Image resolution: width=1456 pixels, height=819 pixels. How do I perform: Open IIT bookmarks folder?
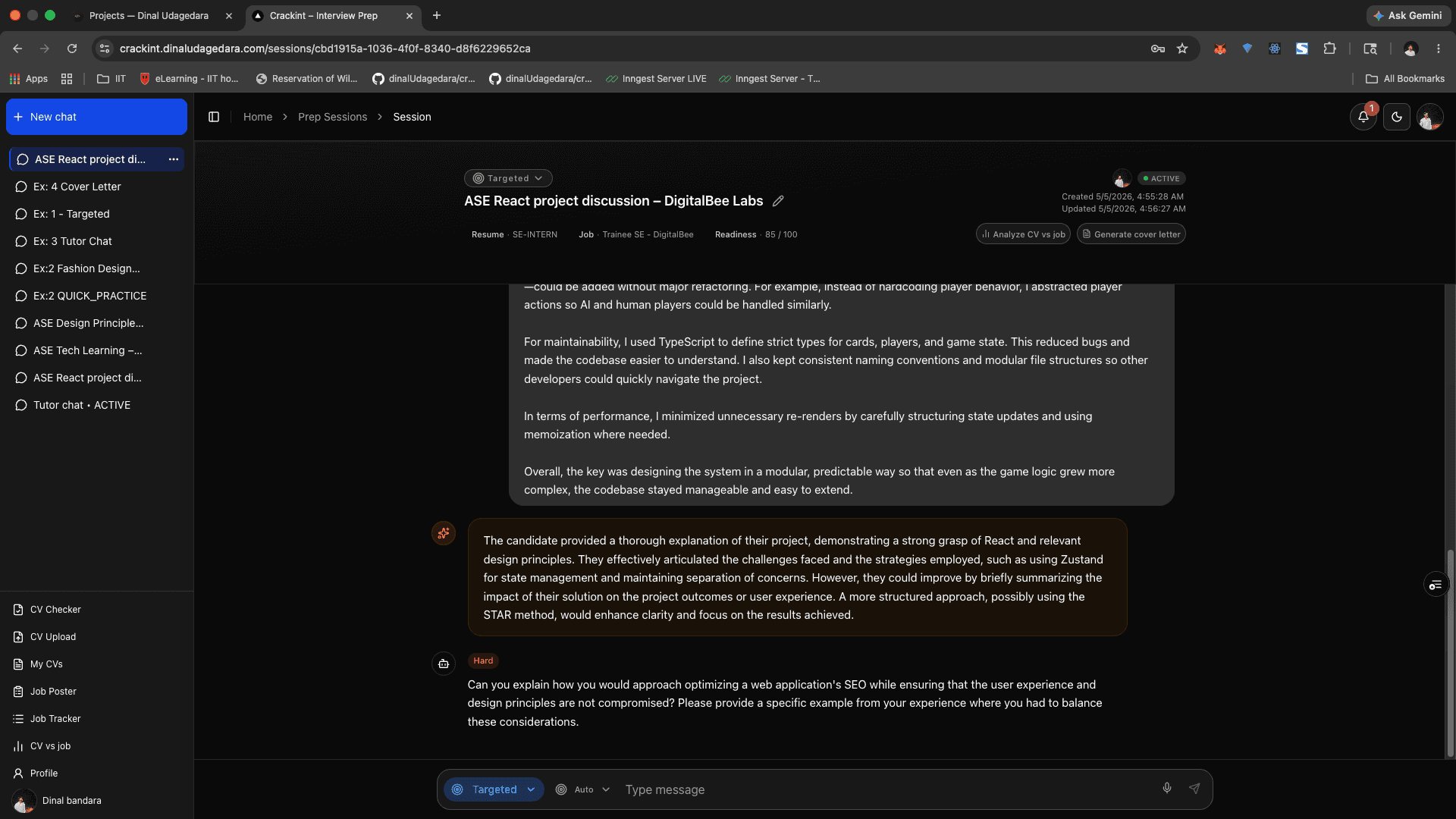111,79
